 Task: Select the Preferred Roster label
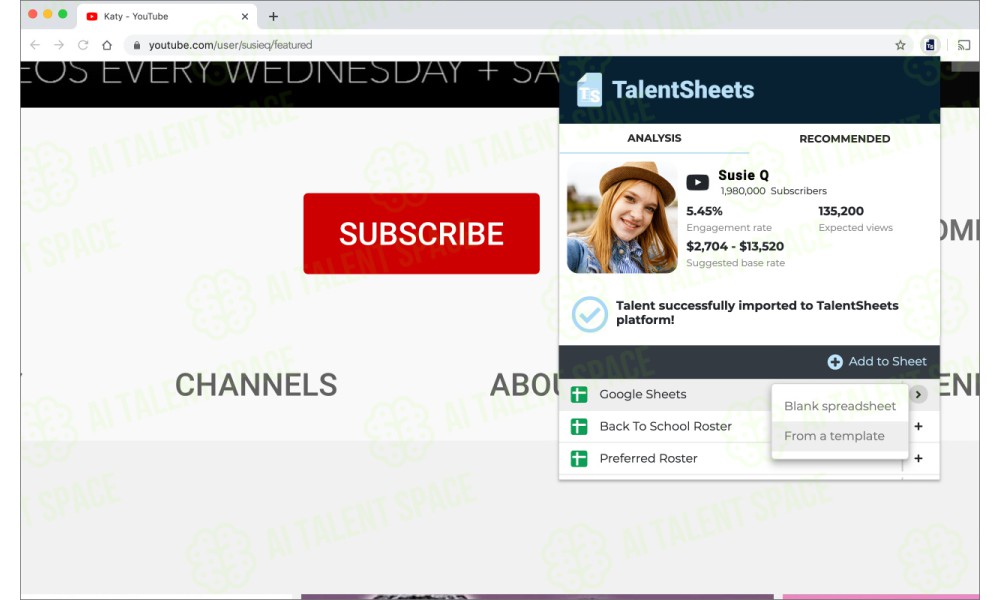coord(648,458)
